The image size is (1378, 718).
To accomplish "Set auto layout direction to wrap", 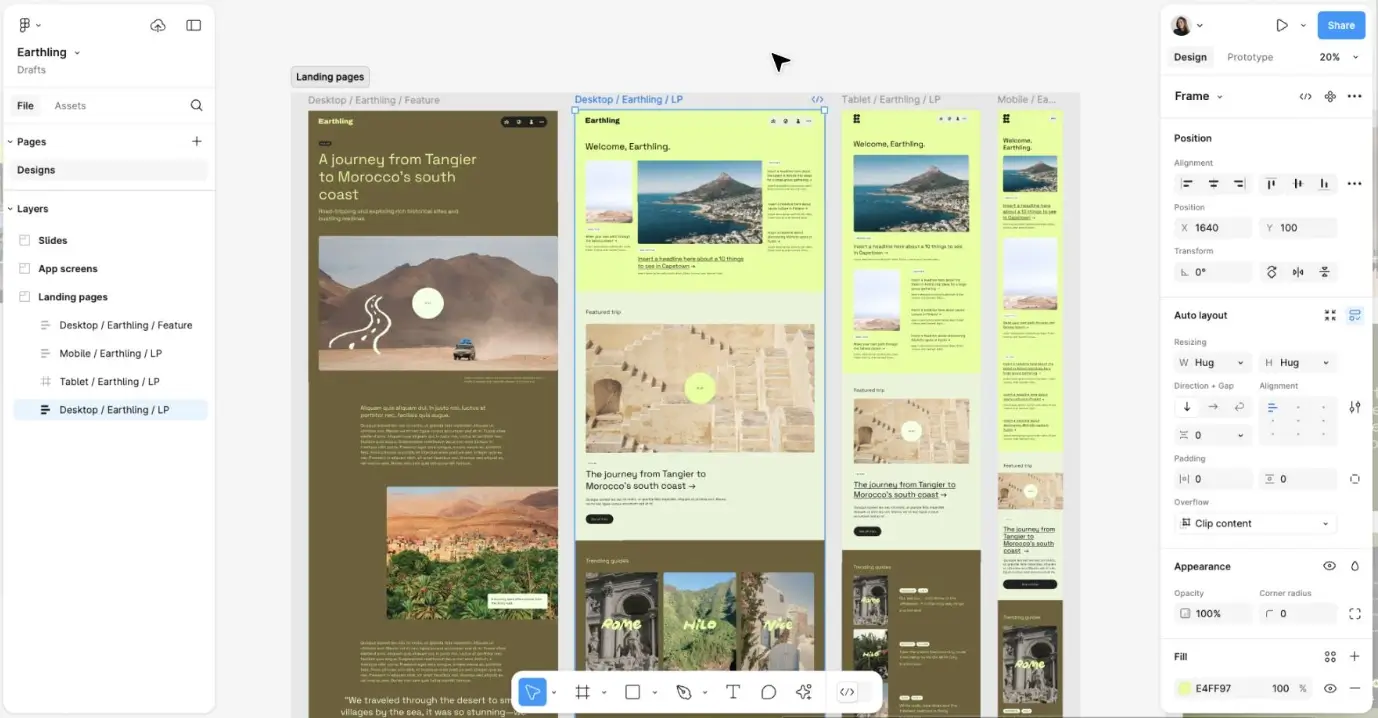I will click(1239, 407).
